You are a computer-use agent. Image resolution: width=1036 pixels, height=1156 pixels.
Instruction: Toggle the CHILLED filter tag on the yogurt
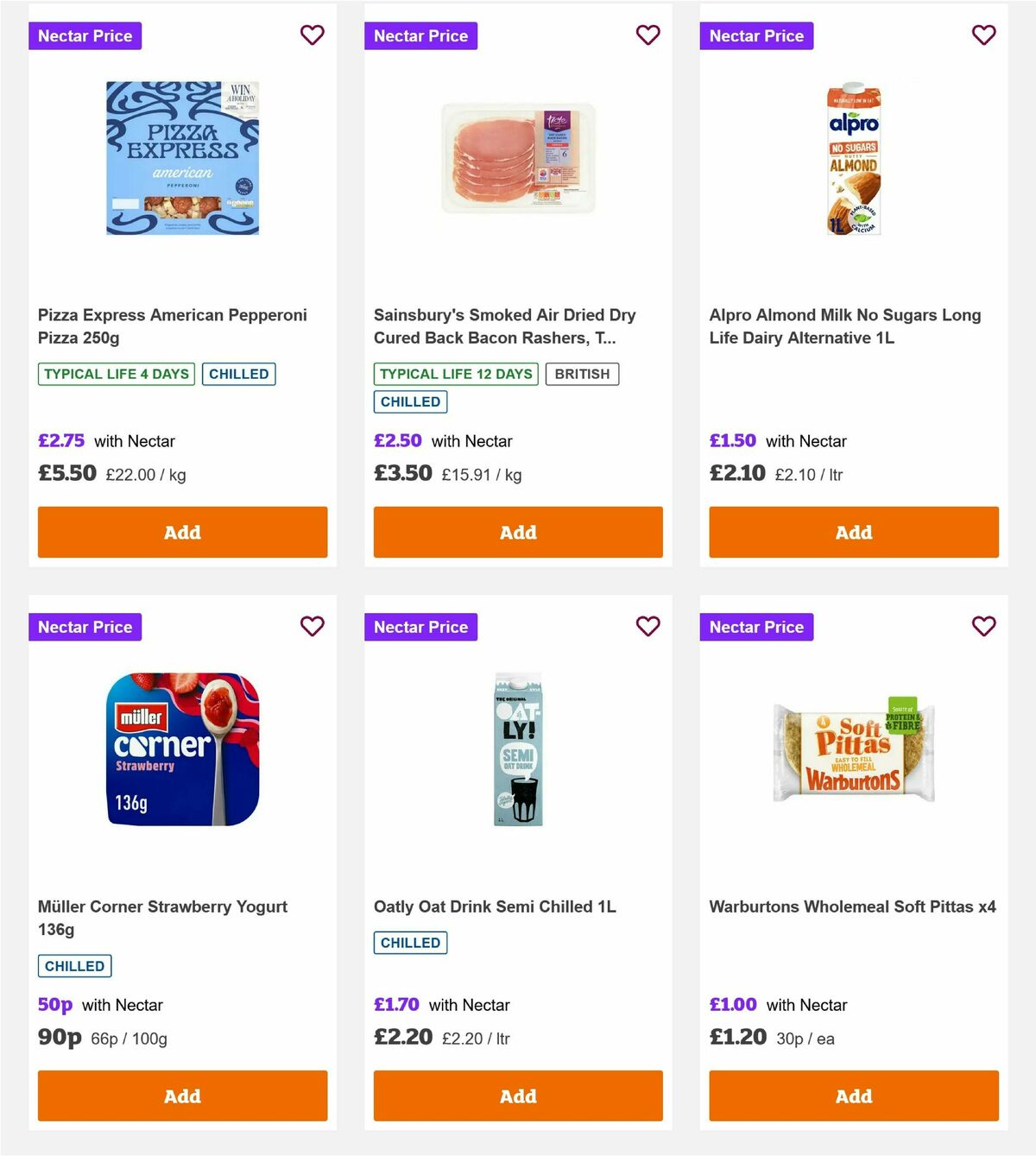74,965
